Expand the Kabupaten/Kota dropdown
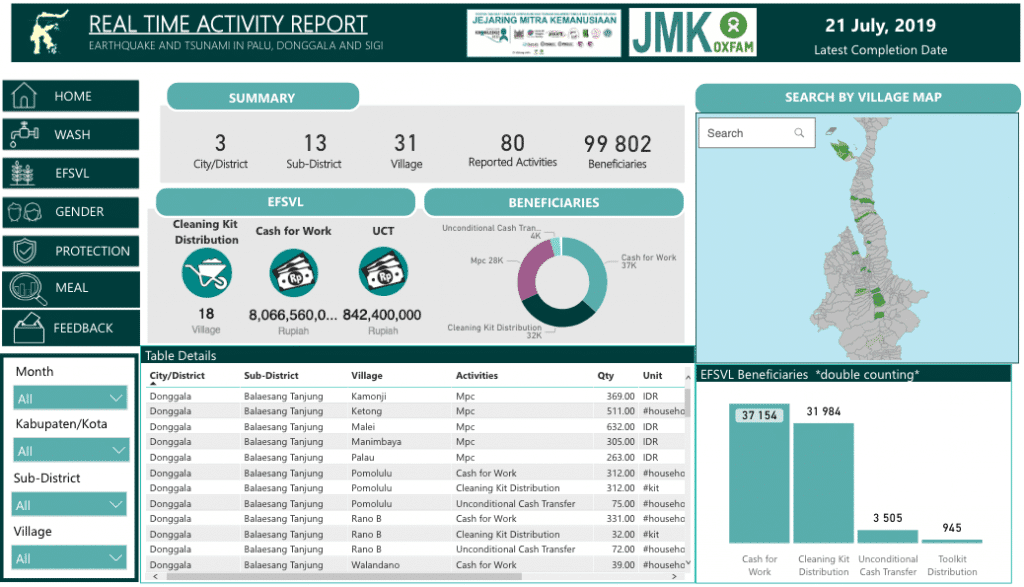The image size is (1024, 587). 71,451
